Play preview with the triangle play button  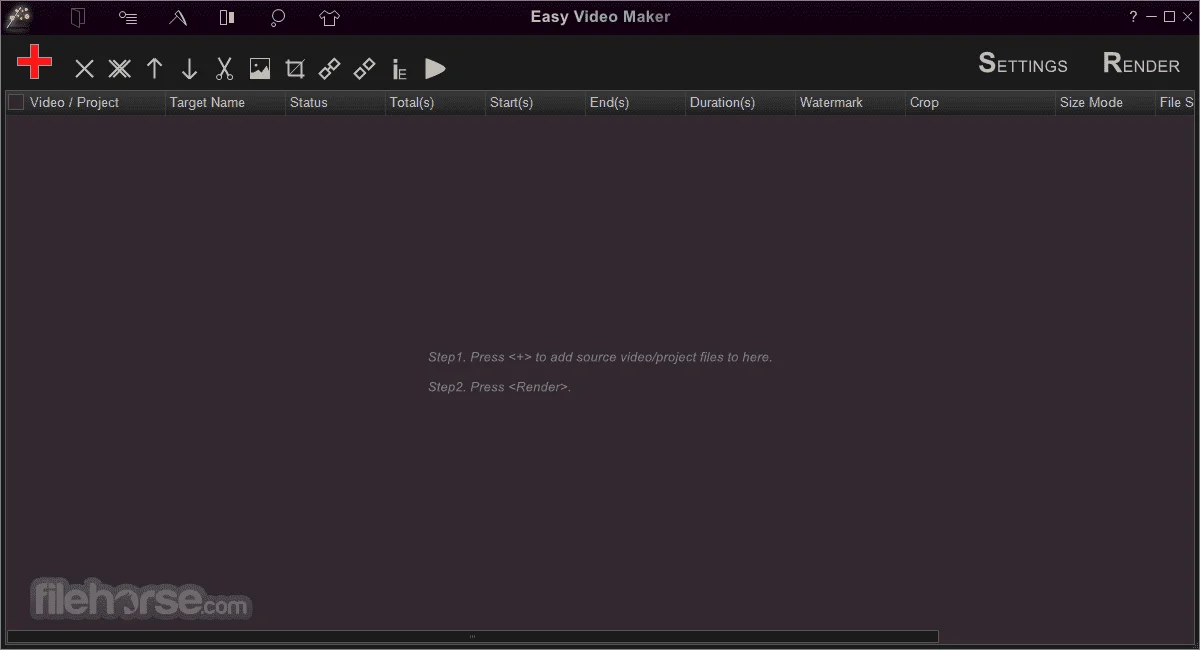[x=435, y=68]
